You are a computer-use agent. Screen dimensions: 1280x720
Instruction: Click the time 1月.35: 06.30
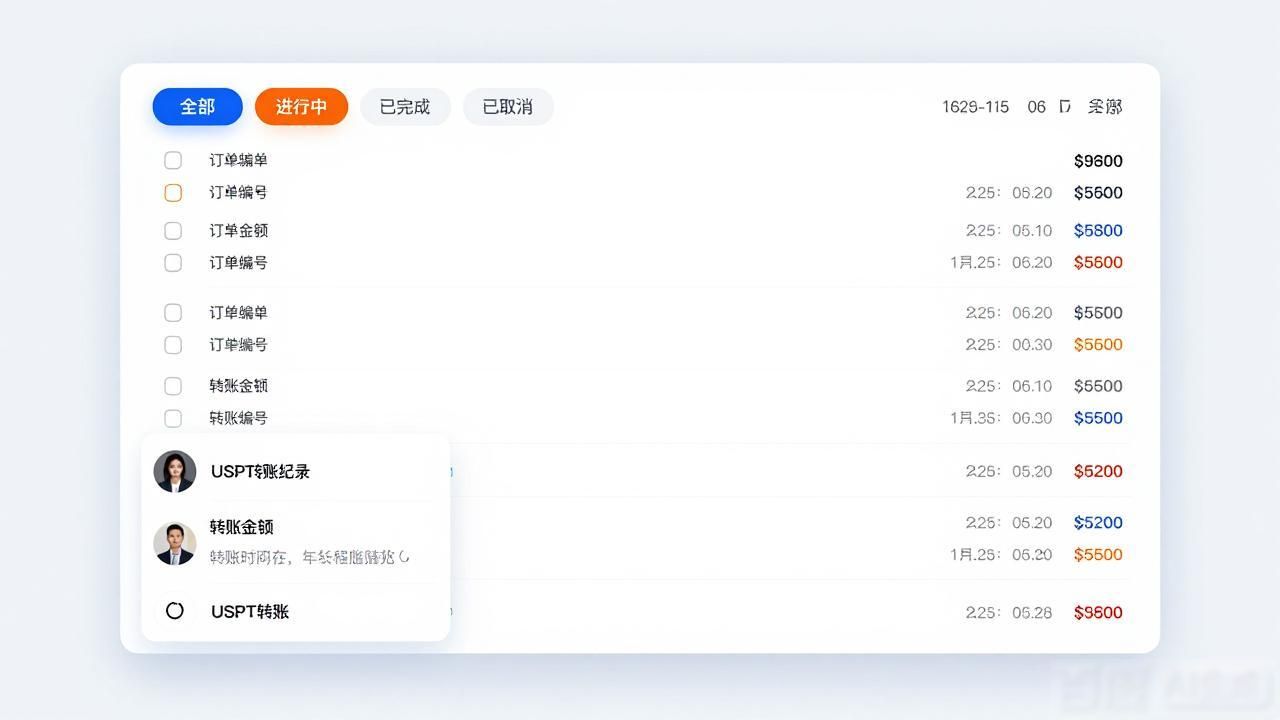[x=1001, y=418]
